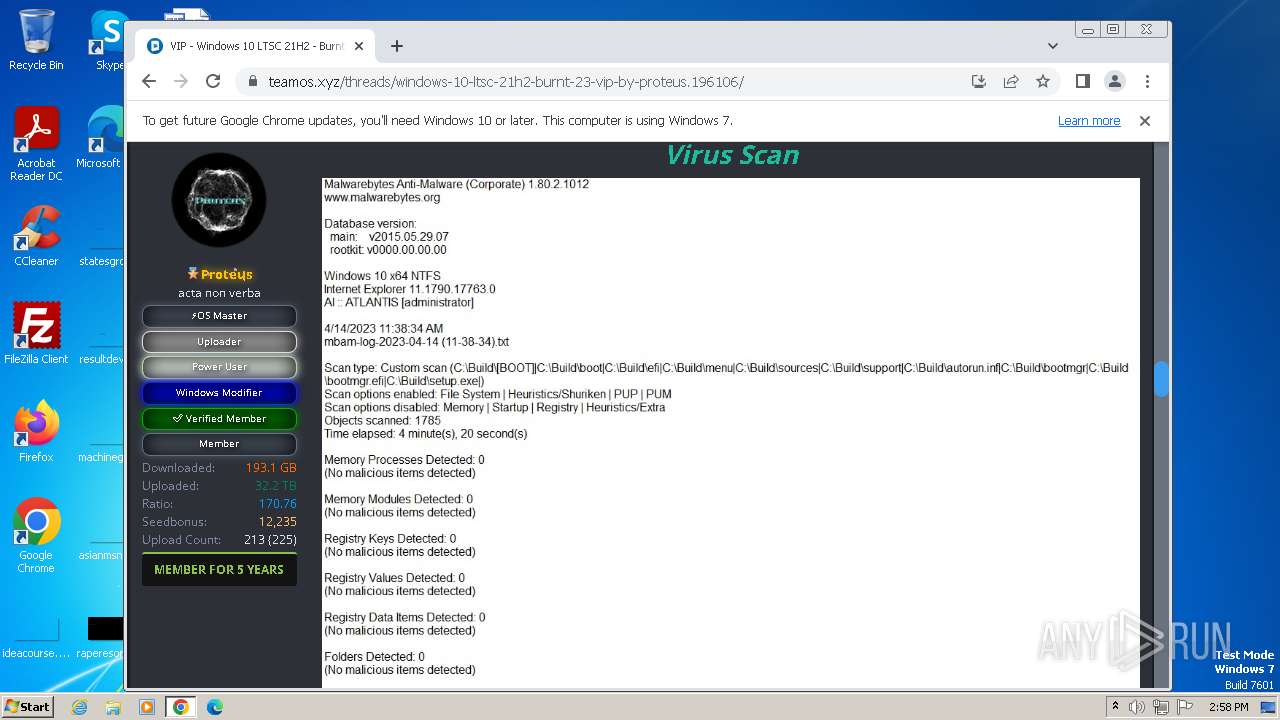Viewport: 1280px width, 720px height.
Task: Open the CCleaner desktop icon
Action: (36, 237)
